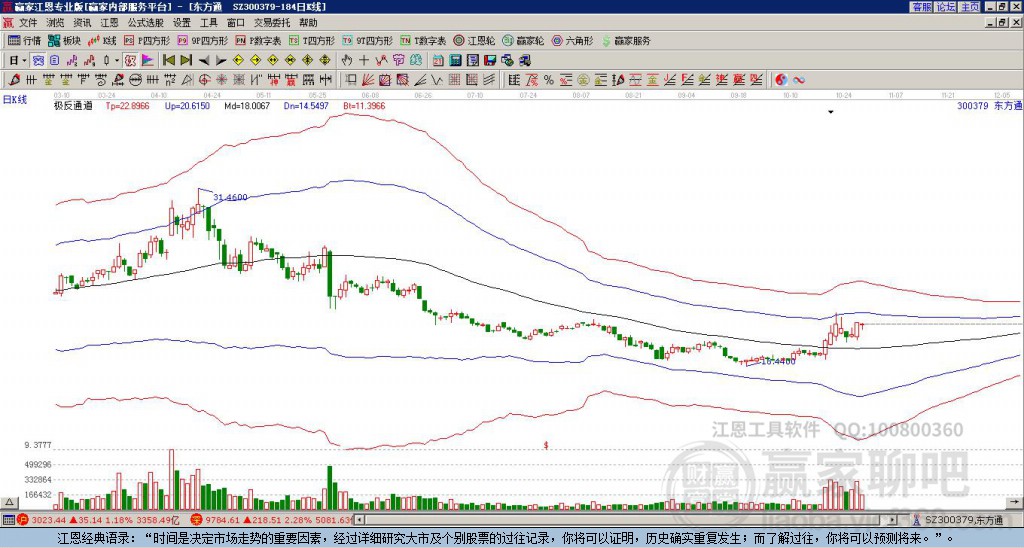1024x548 pixels.
Task: Click the Md=18.0067 value
Action: 247,105
